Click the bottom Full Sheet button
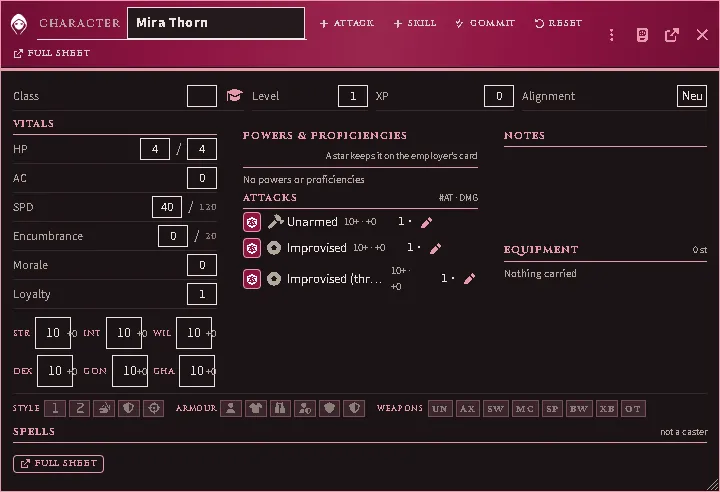The height and width of the screenshot is (492, 720). pyautogui.click(x=58, y=464)
